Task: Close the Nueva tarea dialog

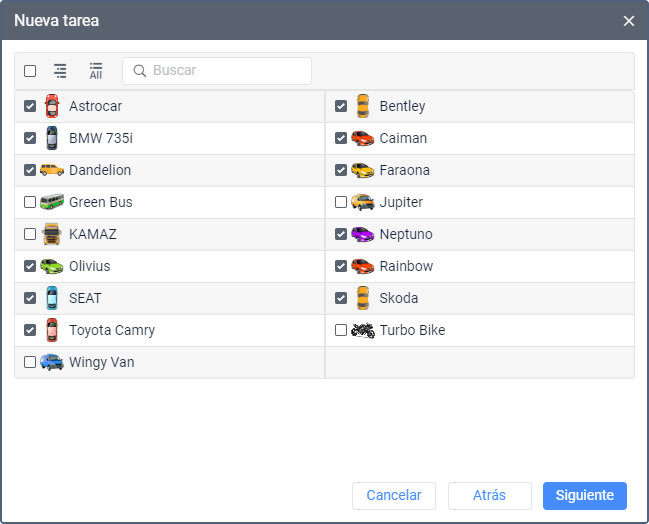Action: click(628, 21)
